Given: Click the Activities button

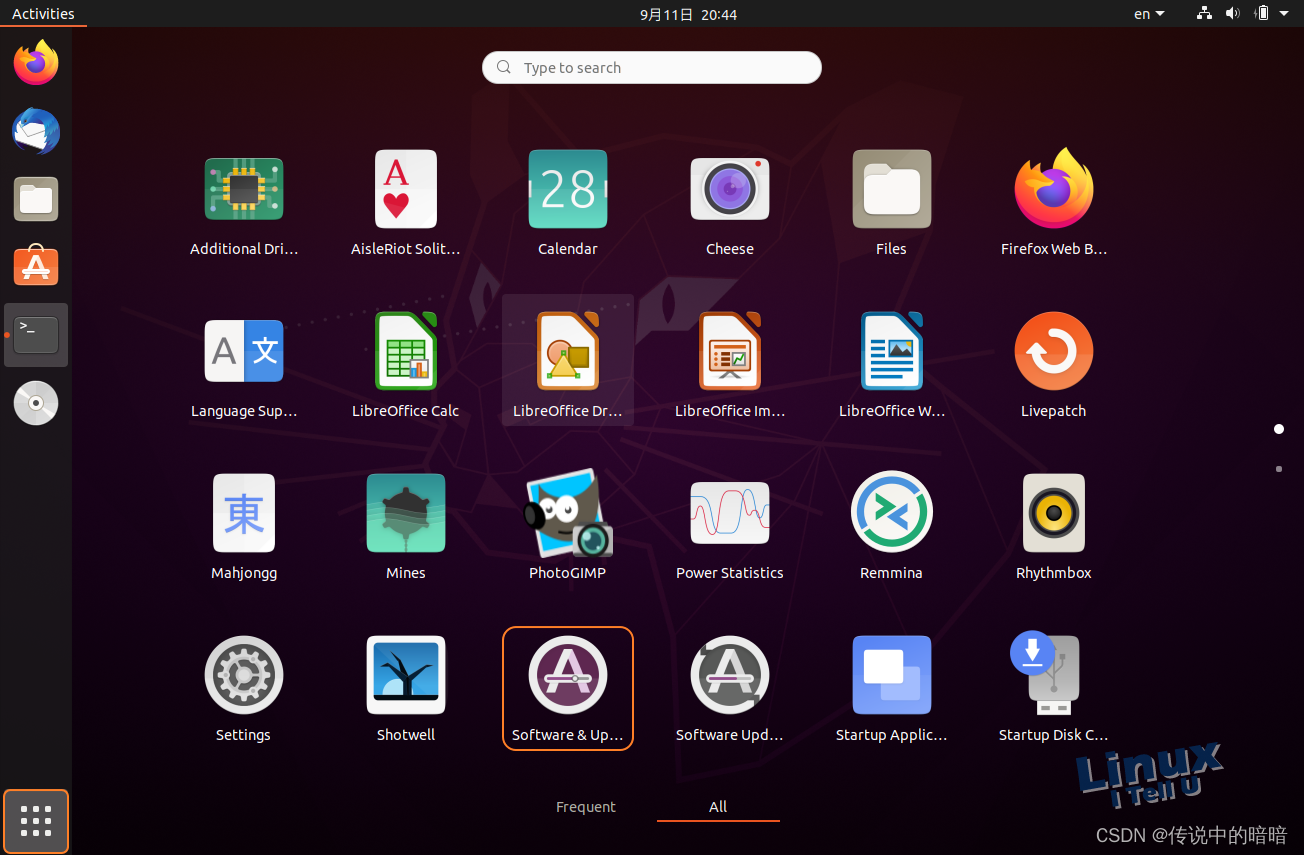Looking at the screenshot, I should 43,14.
